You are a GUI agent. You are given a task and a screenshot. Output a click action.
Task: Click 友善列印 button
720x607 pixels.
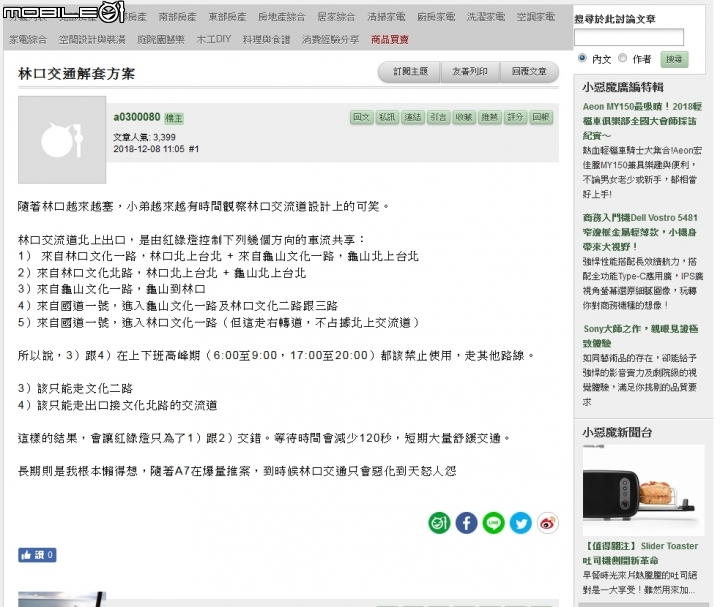tap(470, 72)
